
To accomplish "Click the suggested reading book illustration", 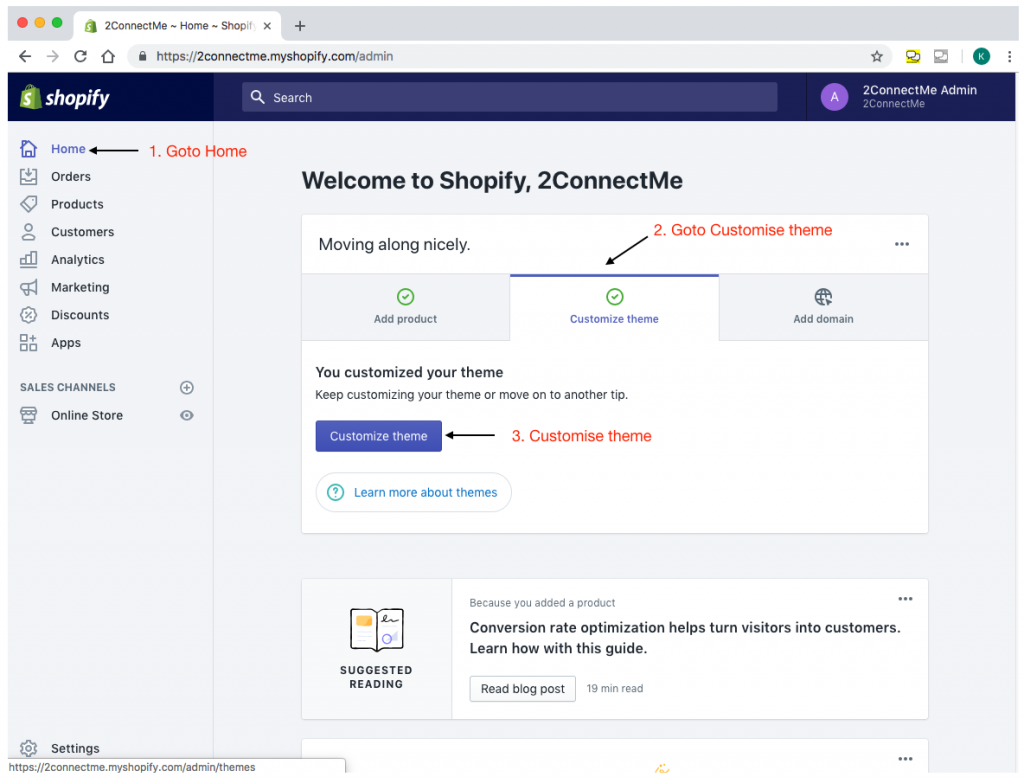I will pos(377,629).
